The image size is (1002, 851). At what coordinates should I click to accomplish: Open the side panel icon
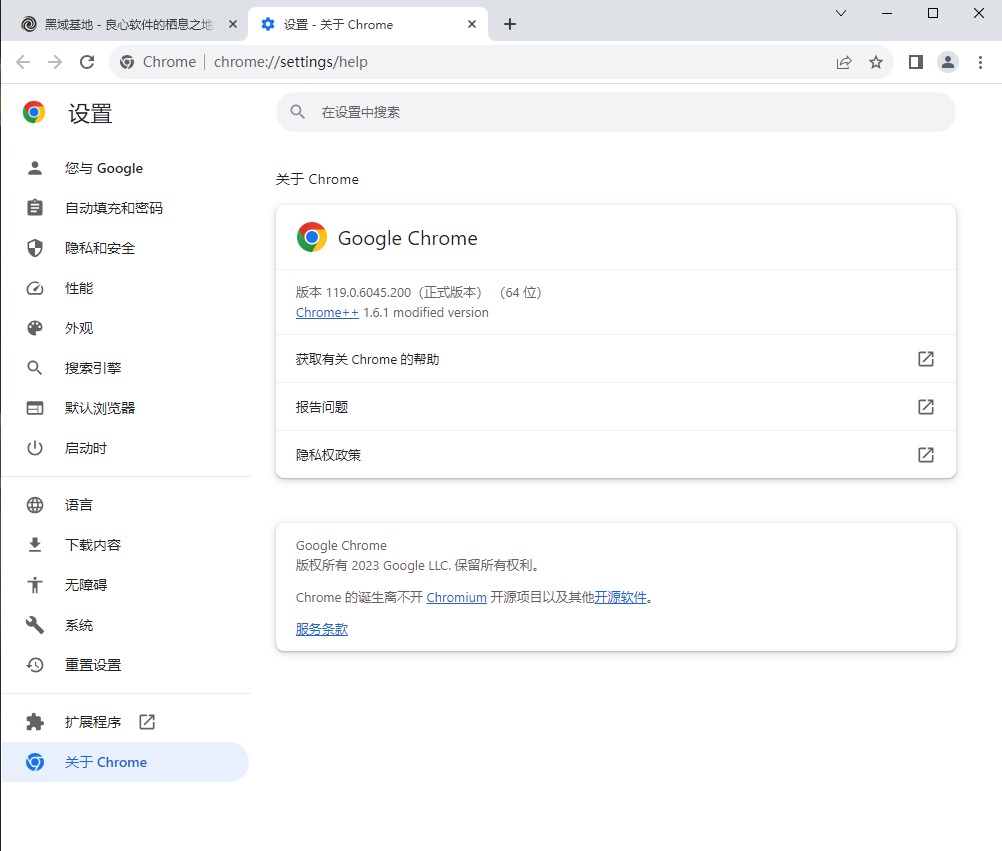pos(916,62)
